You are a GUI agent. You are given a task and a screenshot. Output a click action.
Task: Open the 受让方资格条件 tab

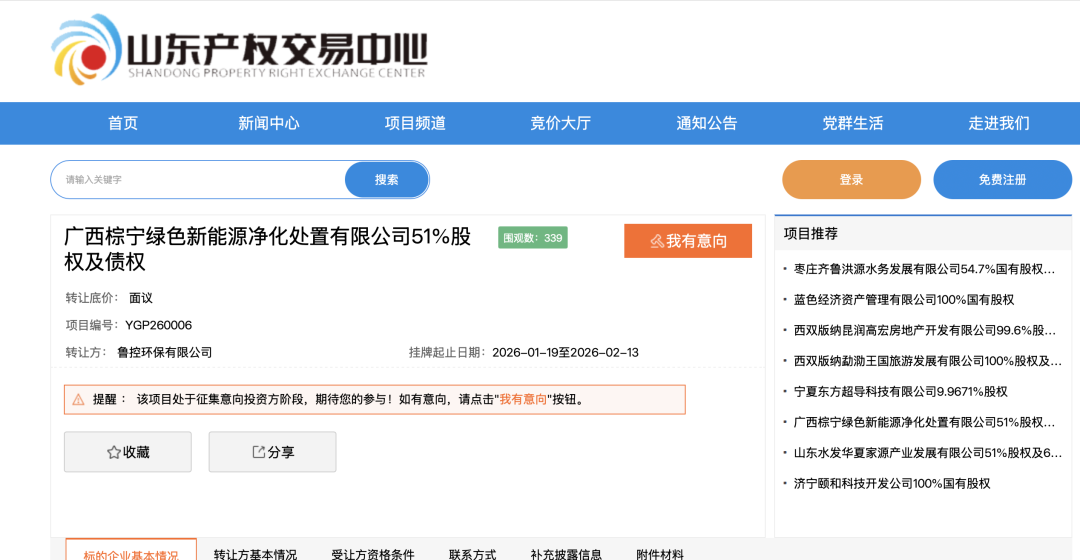coord(373,554)
